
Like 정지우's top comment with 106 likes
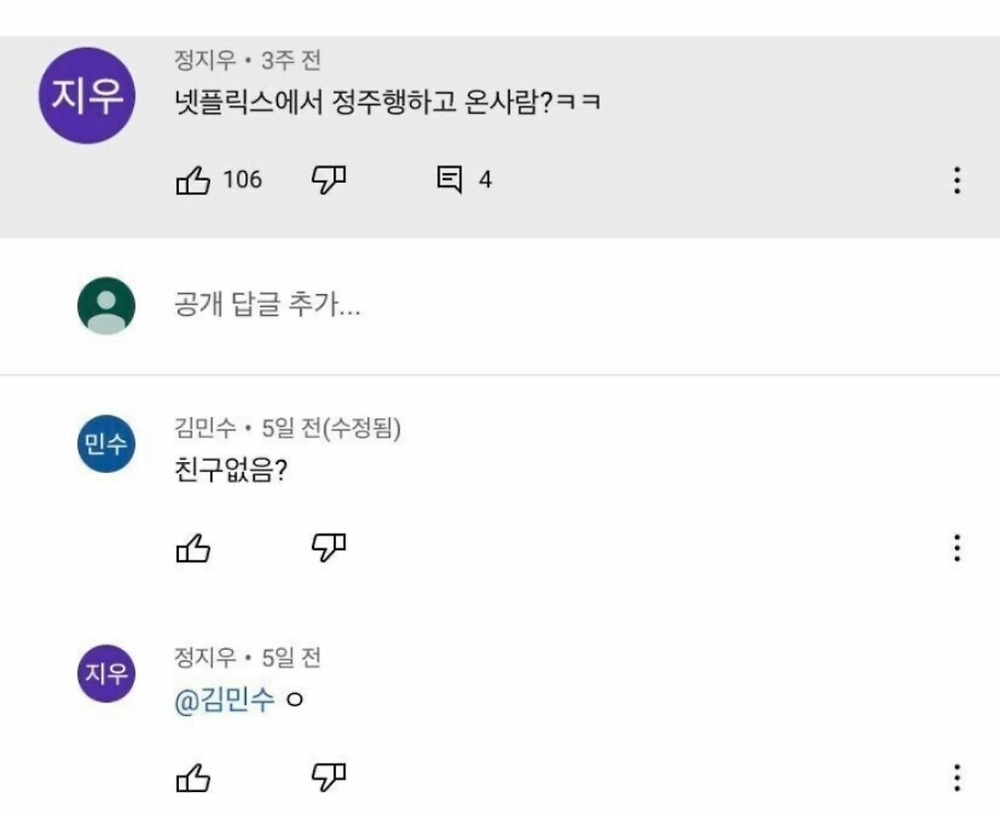pos(193,181)
